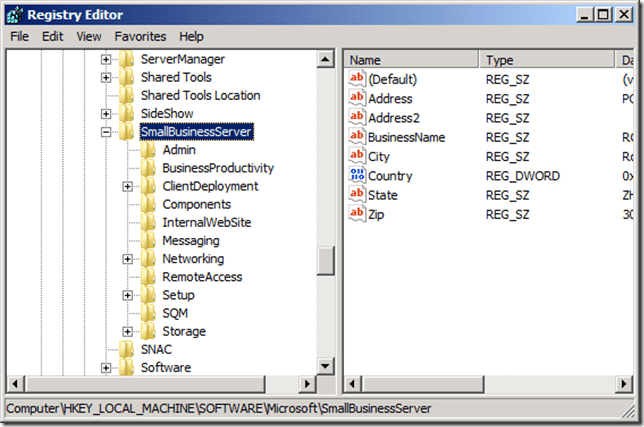This screenshot has height=427, width=644.
Task: Open the Edit menu
Action: click(x=53, y=37)
